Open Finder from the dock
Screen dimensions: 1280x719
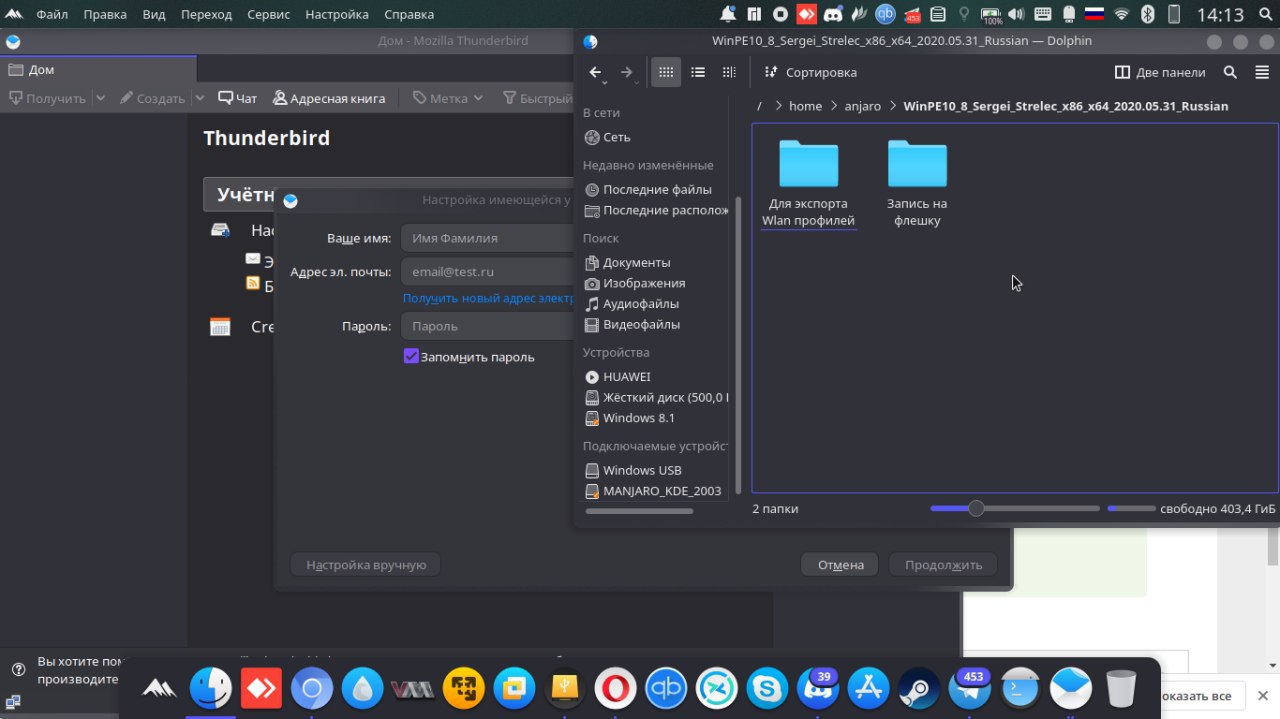point(212,688)
